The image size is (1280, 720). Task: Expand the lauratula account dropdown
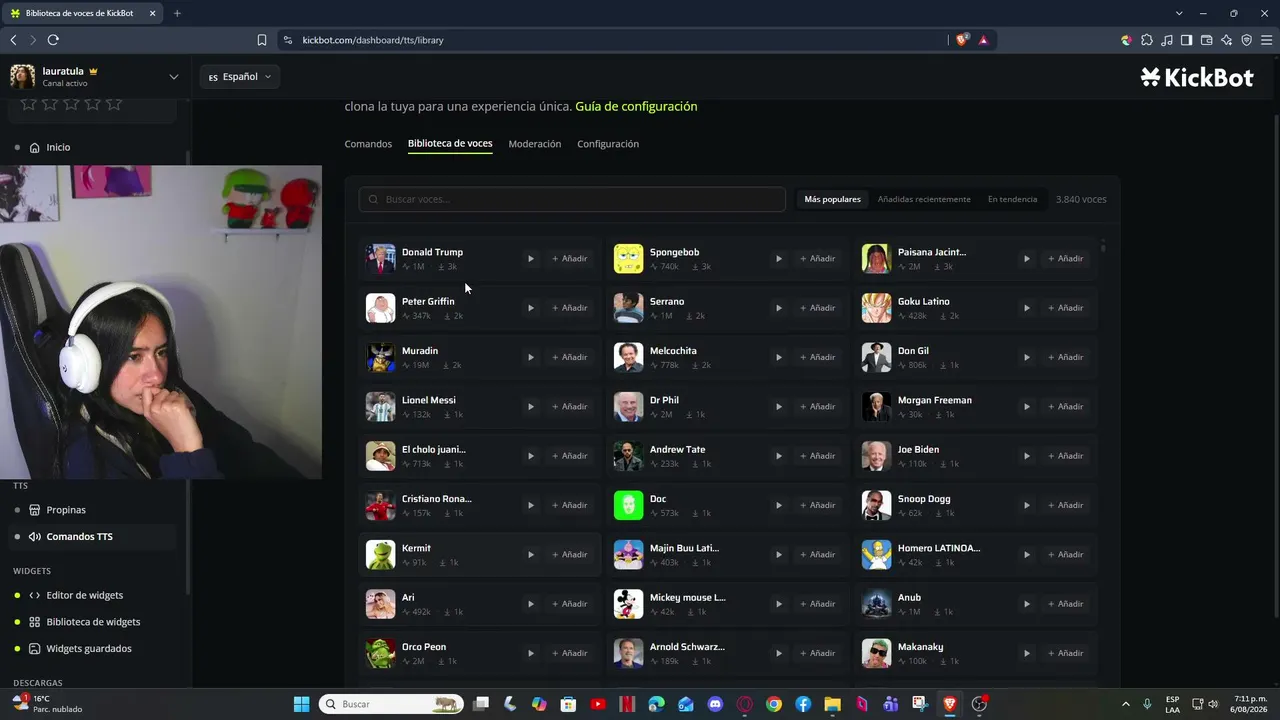(x=173, y=77)
